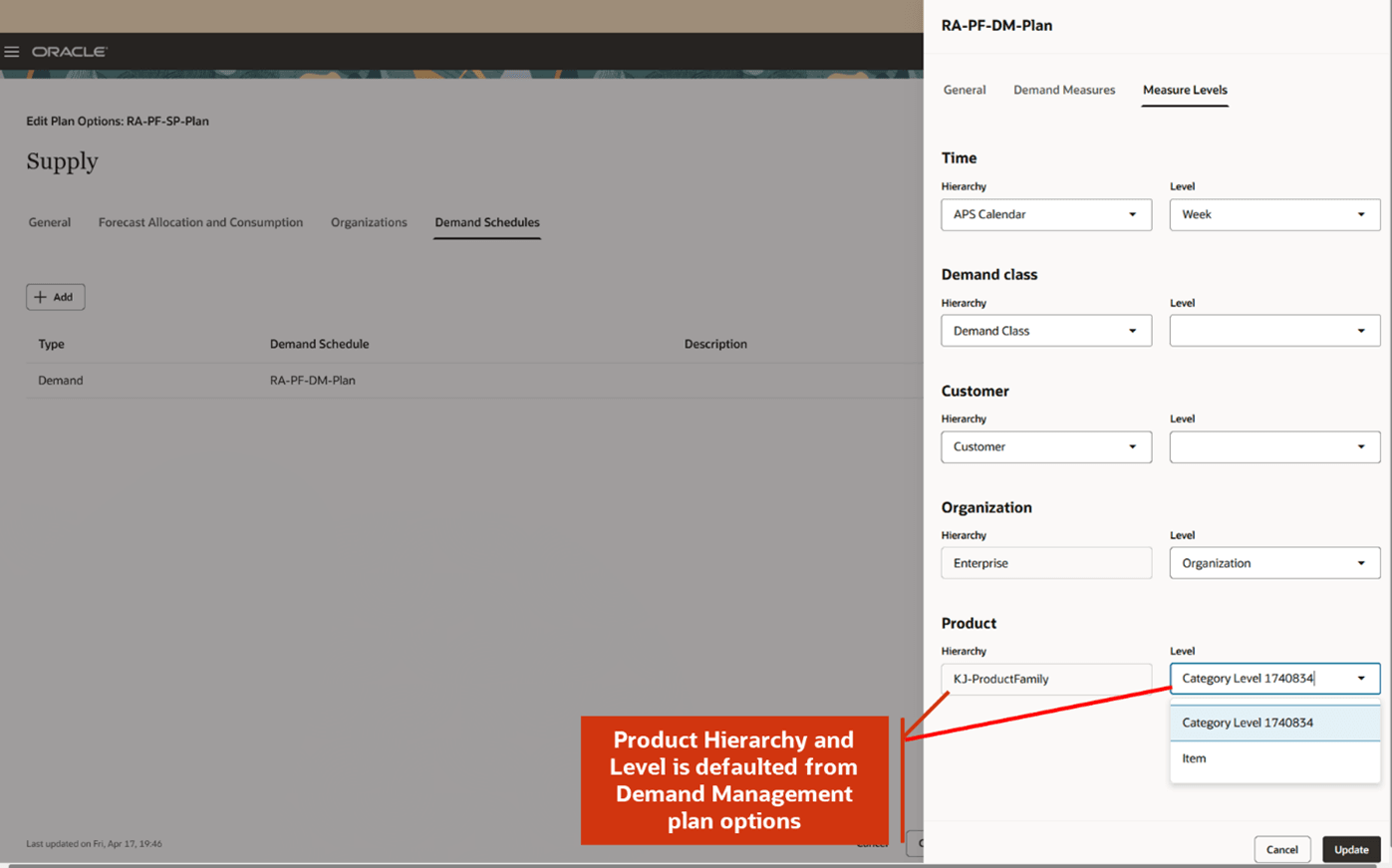The height and width of the screenshot is (868, 1392).
Task: Click the Enterprise hierarchy field
Action: (1046, 563)
